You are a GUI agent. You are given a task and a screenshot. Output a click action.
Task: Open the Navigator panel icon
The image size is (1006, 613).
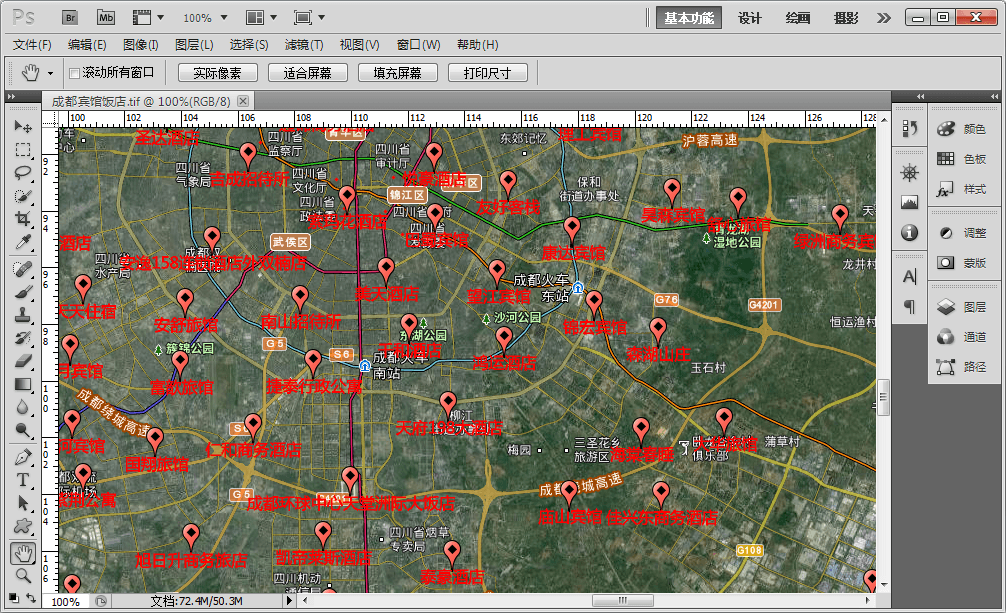909,173
